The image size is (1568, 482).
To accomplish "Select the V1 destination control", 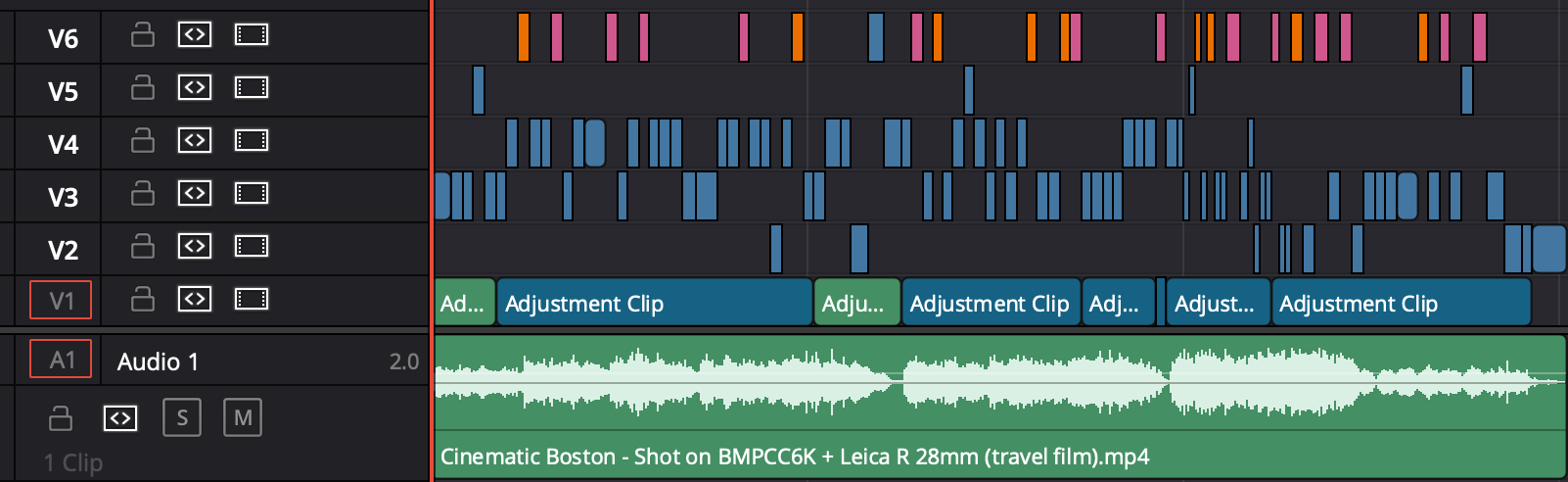I will [x=61, y=301].
